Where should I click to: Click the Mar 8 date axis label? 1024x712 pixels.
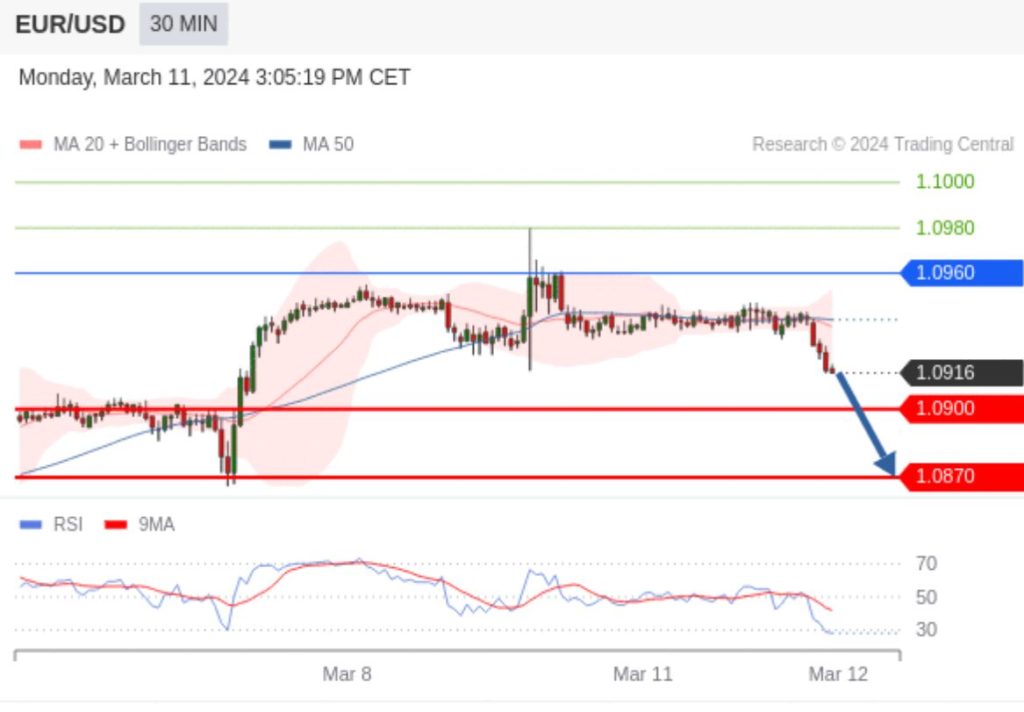point(347,674)
